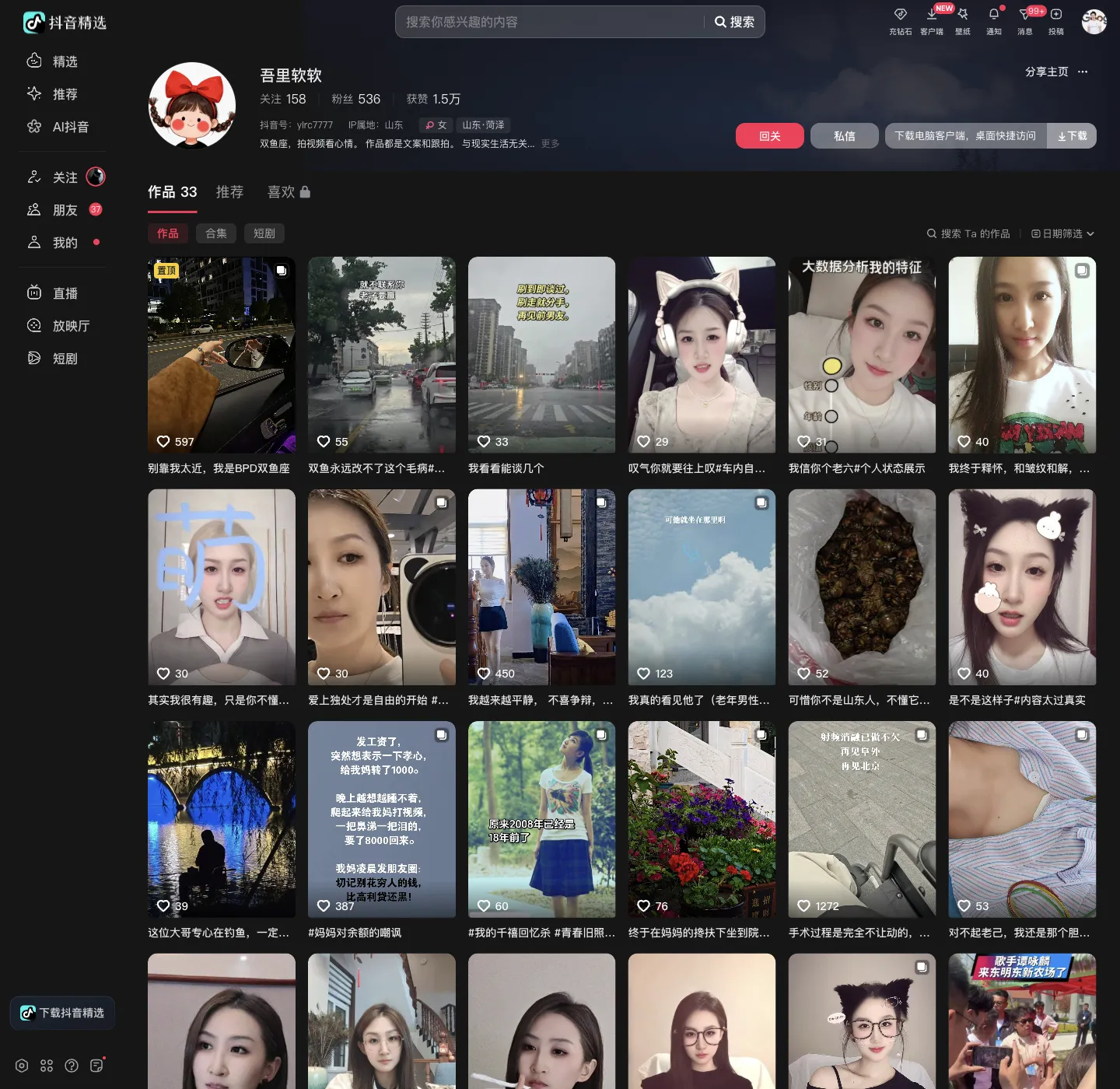This screenshot has width=1120, height=1089.
Task: Open video 双鱼永远改不了这个毛病
Action: click(x=382, y=355)
